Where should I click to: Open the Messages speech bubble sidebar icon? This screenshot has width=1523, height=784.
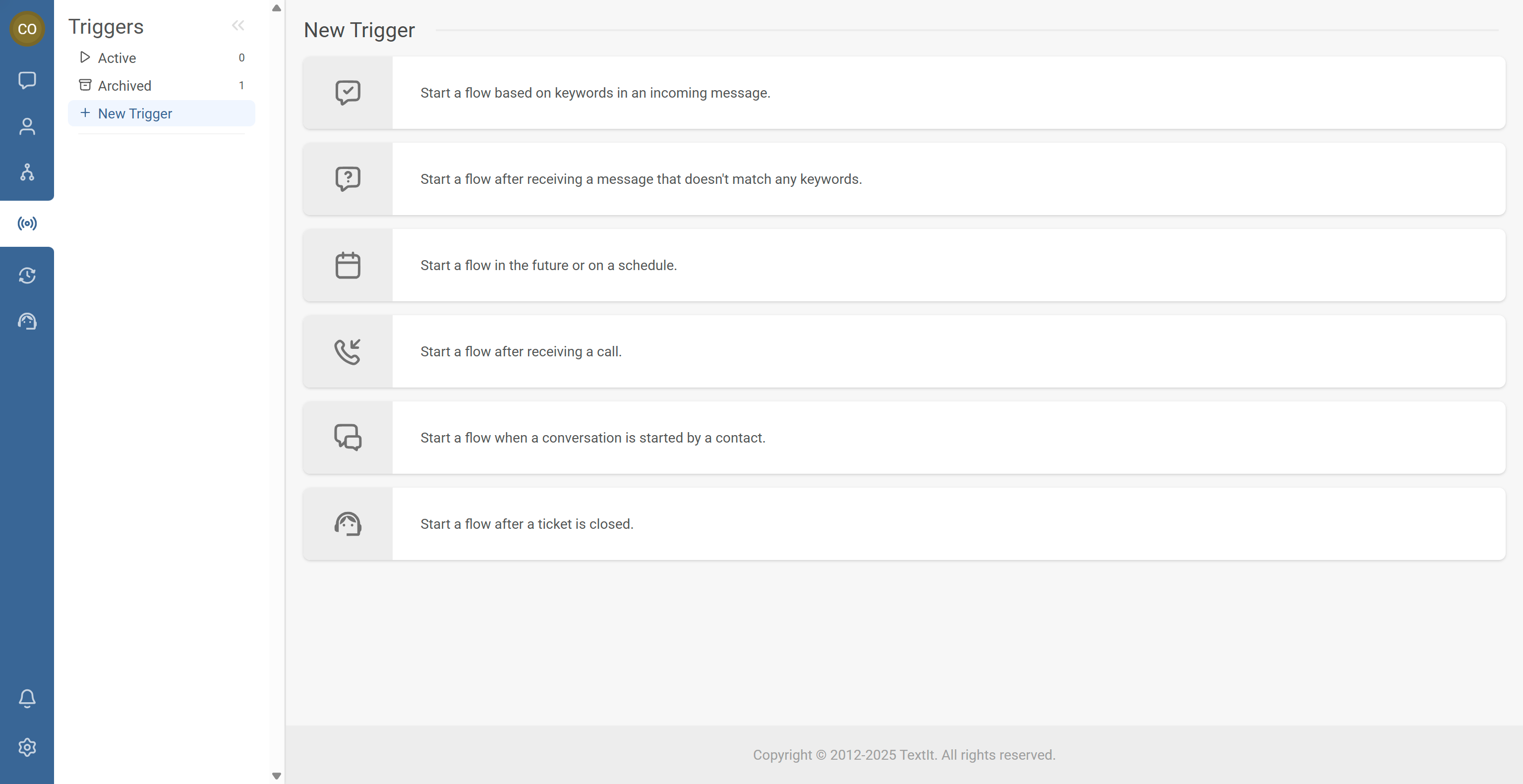coord(27,80)
